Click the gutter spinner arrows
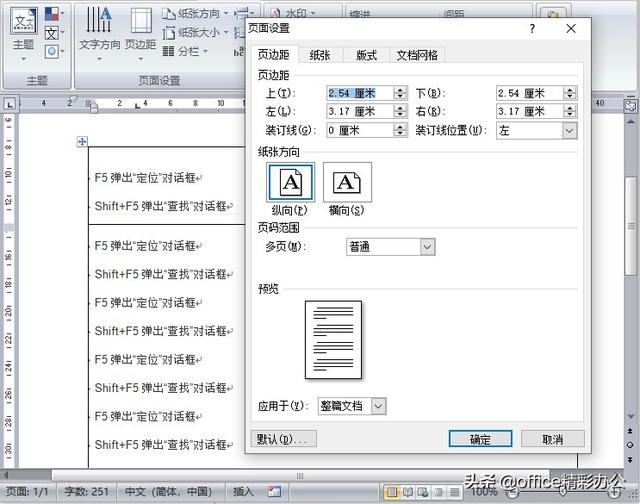 click(400, 130)
